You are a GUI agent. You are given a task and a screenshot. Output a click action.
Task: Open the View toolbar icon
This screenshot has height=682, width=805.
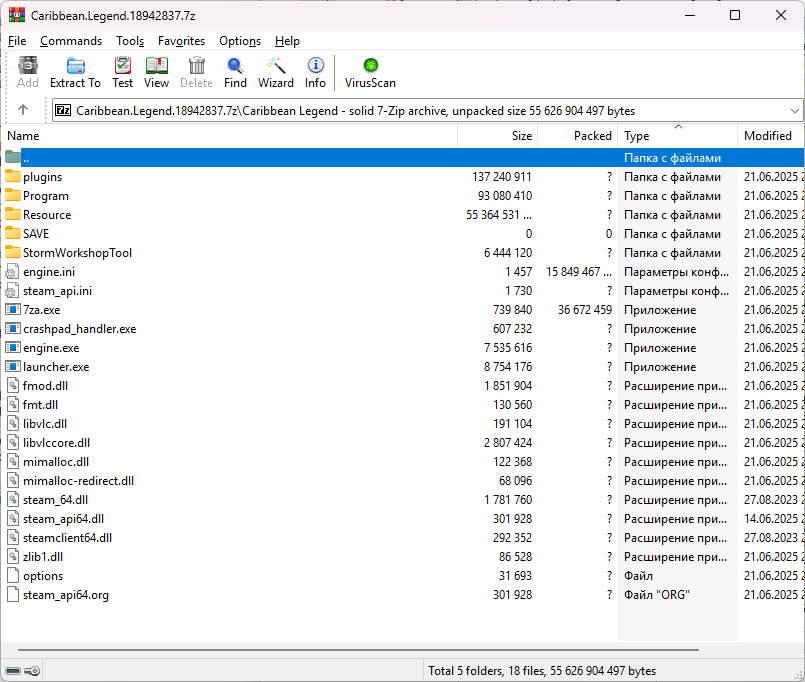155,72
